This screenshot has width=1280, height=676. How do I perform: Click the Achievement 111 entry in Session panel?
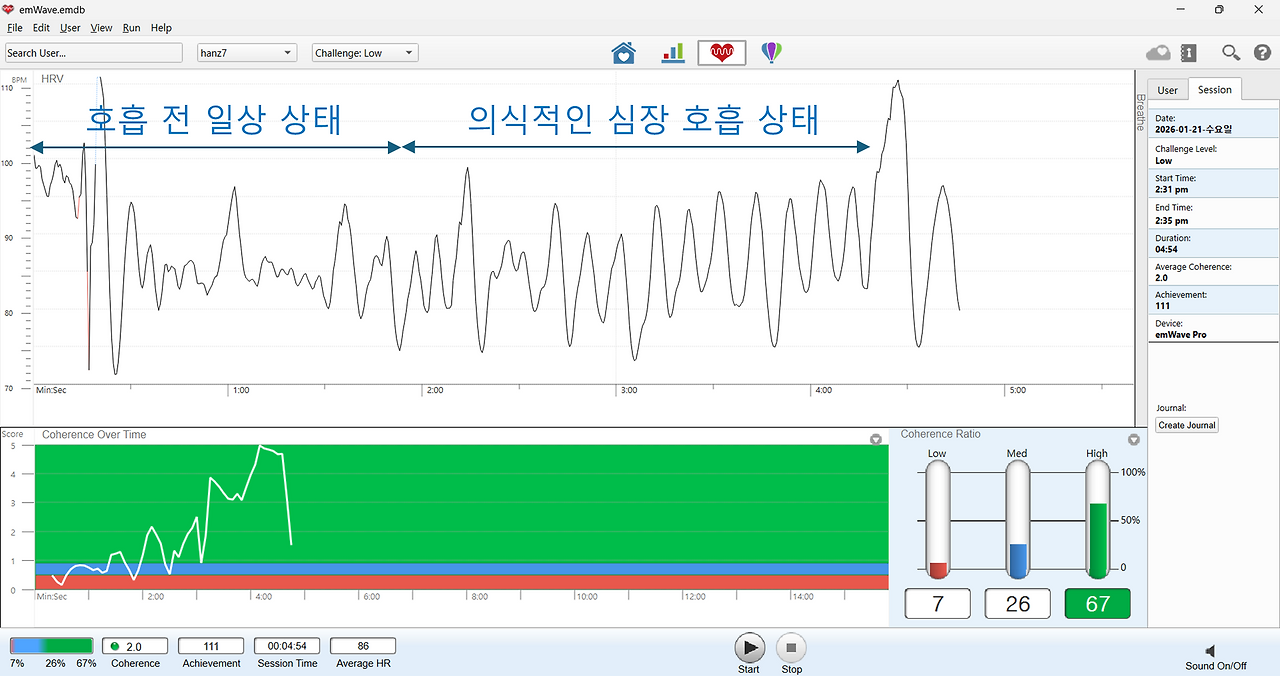tap(1213, 300)
